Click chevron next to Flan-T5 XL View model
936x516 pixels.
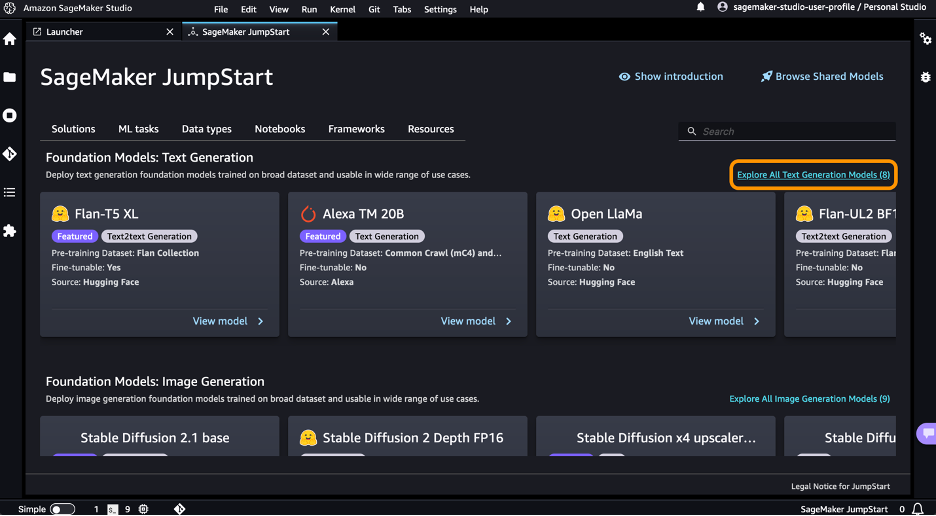(x=260, y=321)
